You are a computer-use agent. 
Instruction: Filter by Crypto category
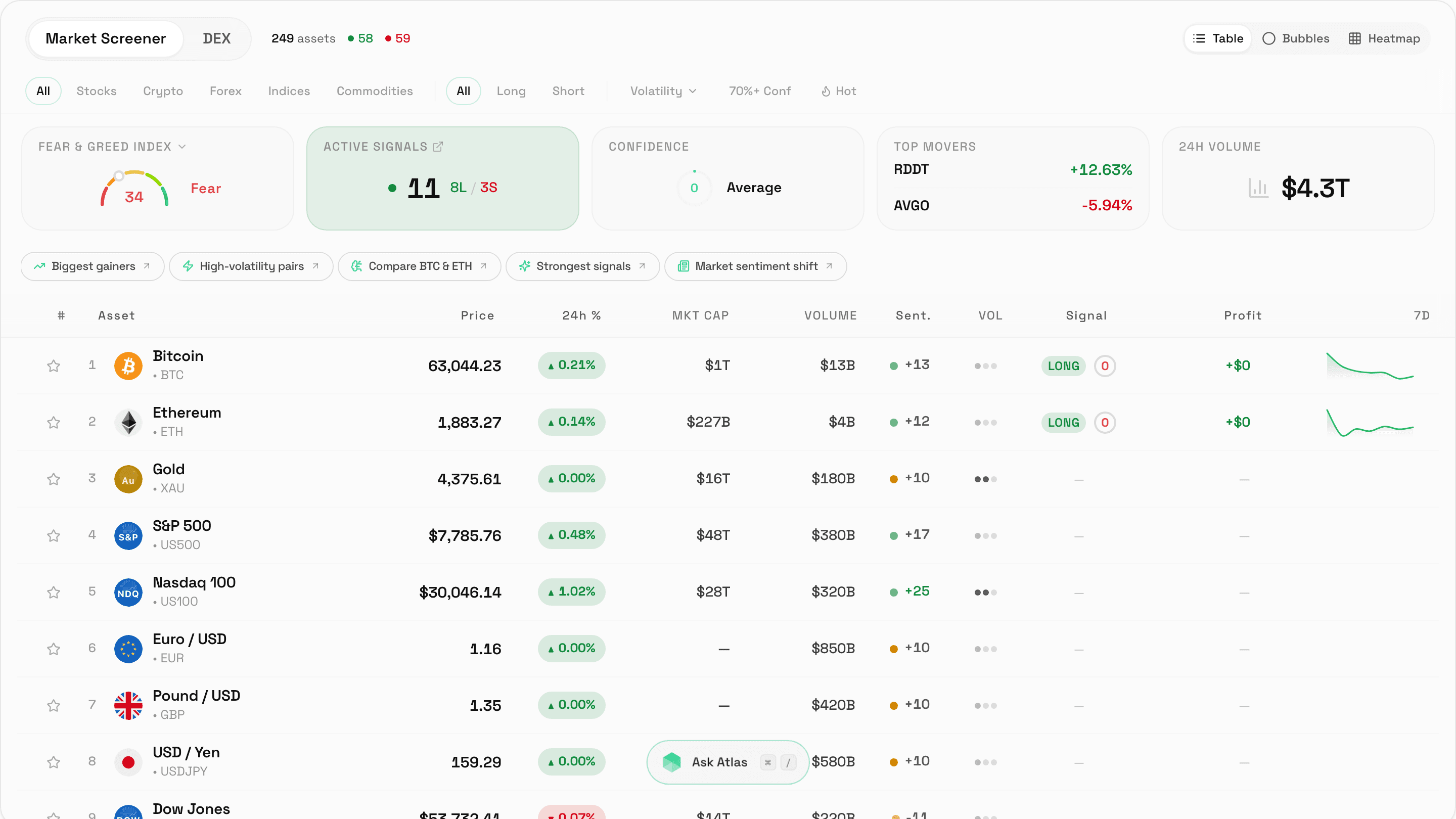pyautogui.click(x=163, y=91)
